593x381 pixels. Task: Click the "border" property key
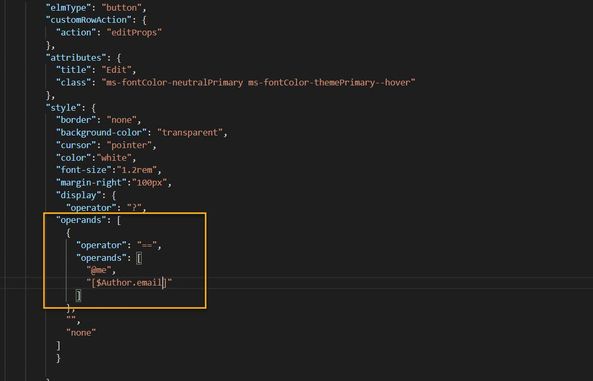[x=76, y=120]
